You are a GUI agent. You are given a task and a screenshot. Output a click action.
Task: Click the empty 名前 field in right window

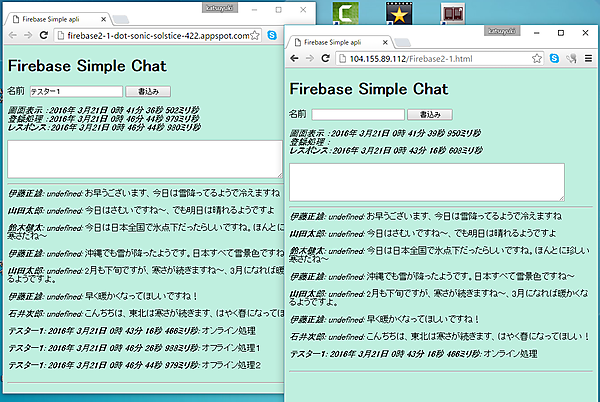[358, 114]
